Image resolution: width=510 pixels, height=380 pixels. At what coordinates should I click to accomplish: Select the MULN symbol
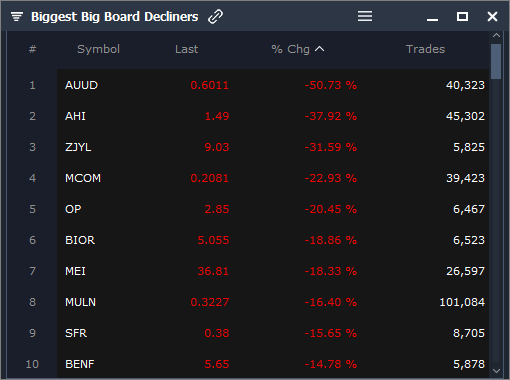tap(80, 302)
